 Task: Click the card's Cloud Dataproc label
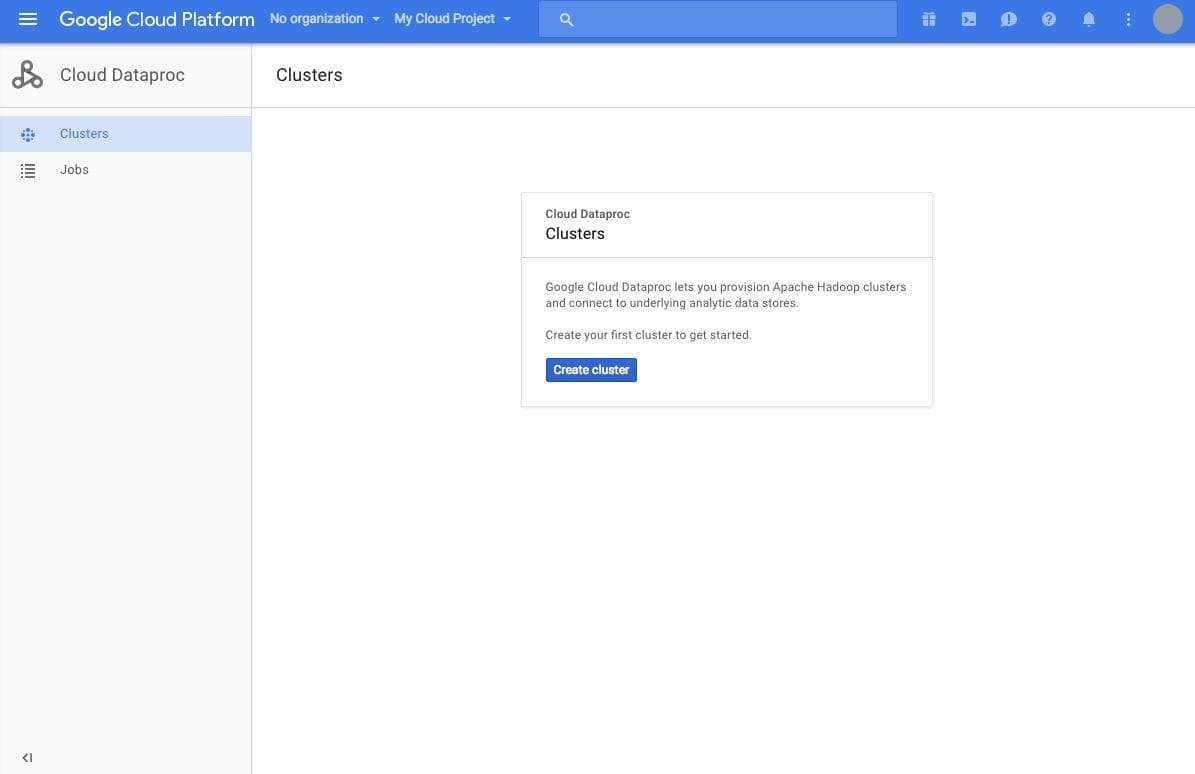[x=588, y=214]
